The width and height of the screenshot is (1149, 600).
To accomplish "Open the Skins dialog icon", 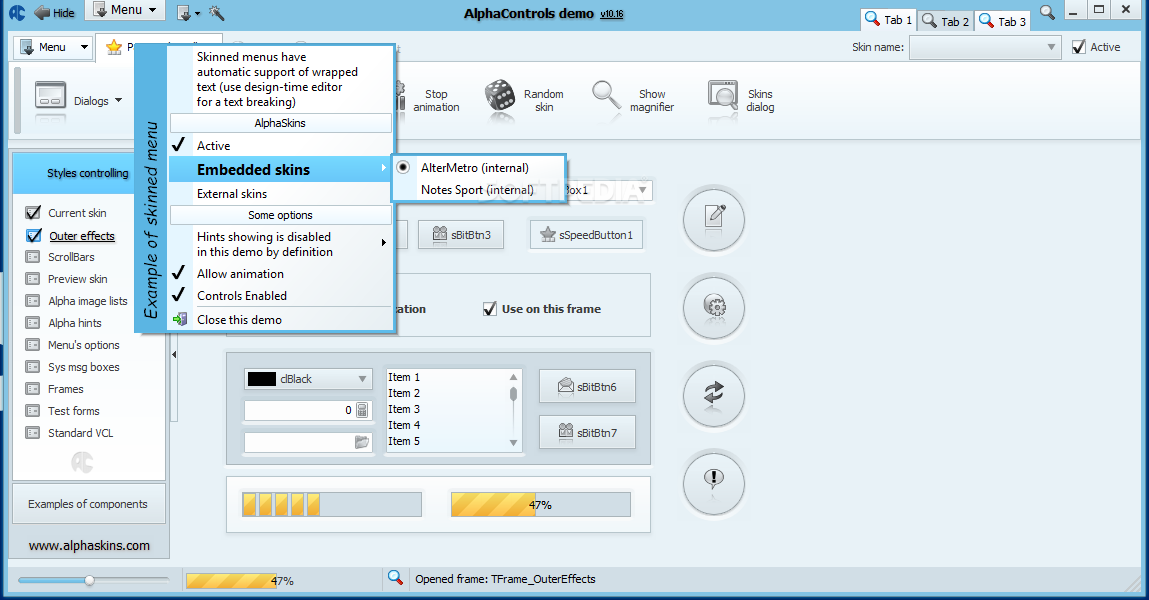I will tap(723, 97).
